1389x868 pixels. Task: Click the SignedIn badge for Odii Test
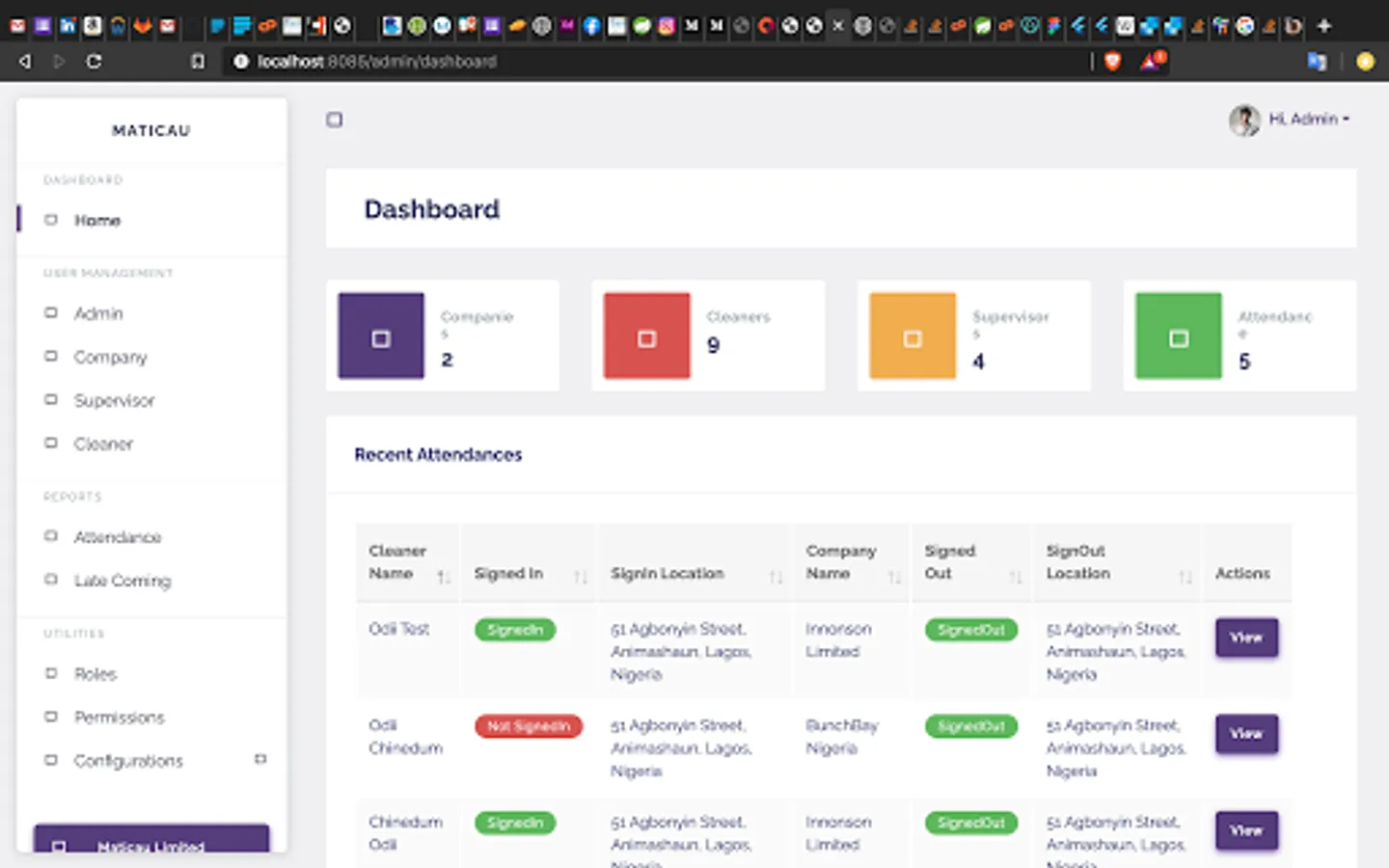(515, 630)
